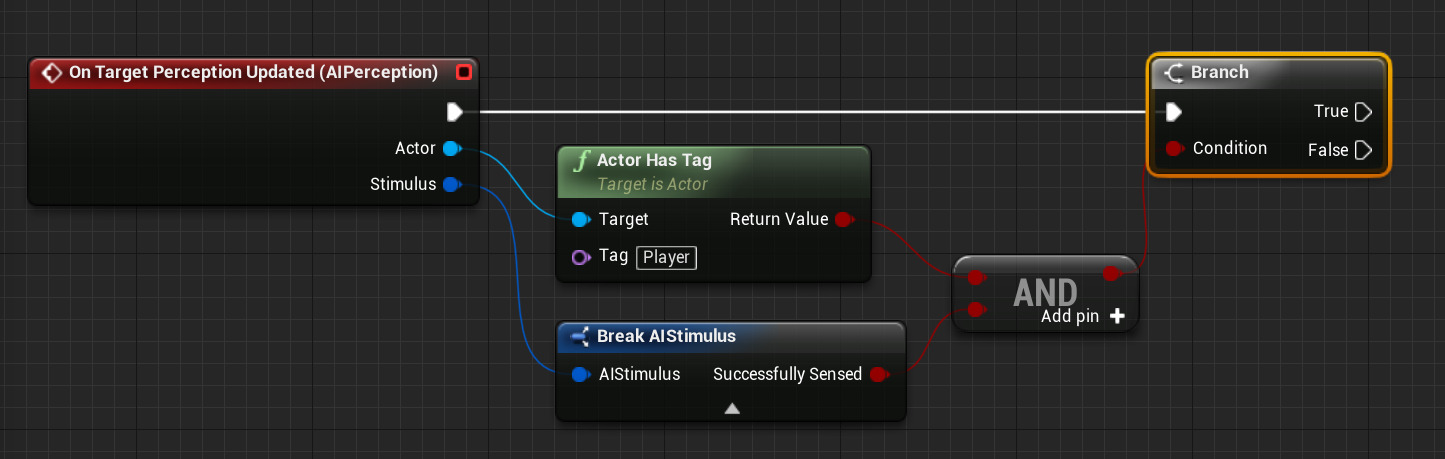The image size is (1445, 459).
Task: Click the Player tag input field
Action: point(666,257)
